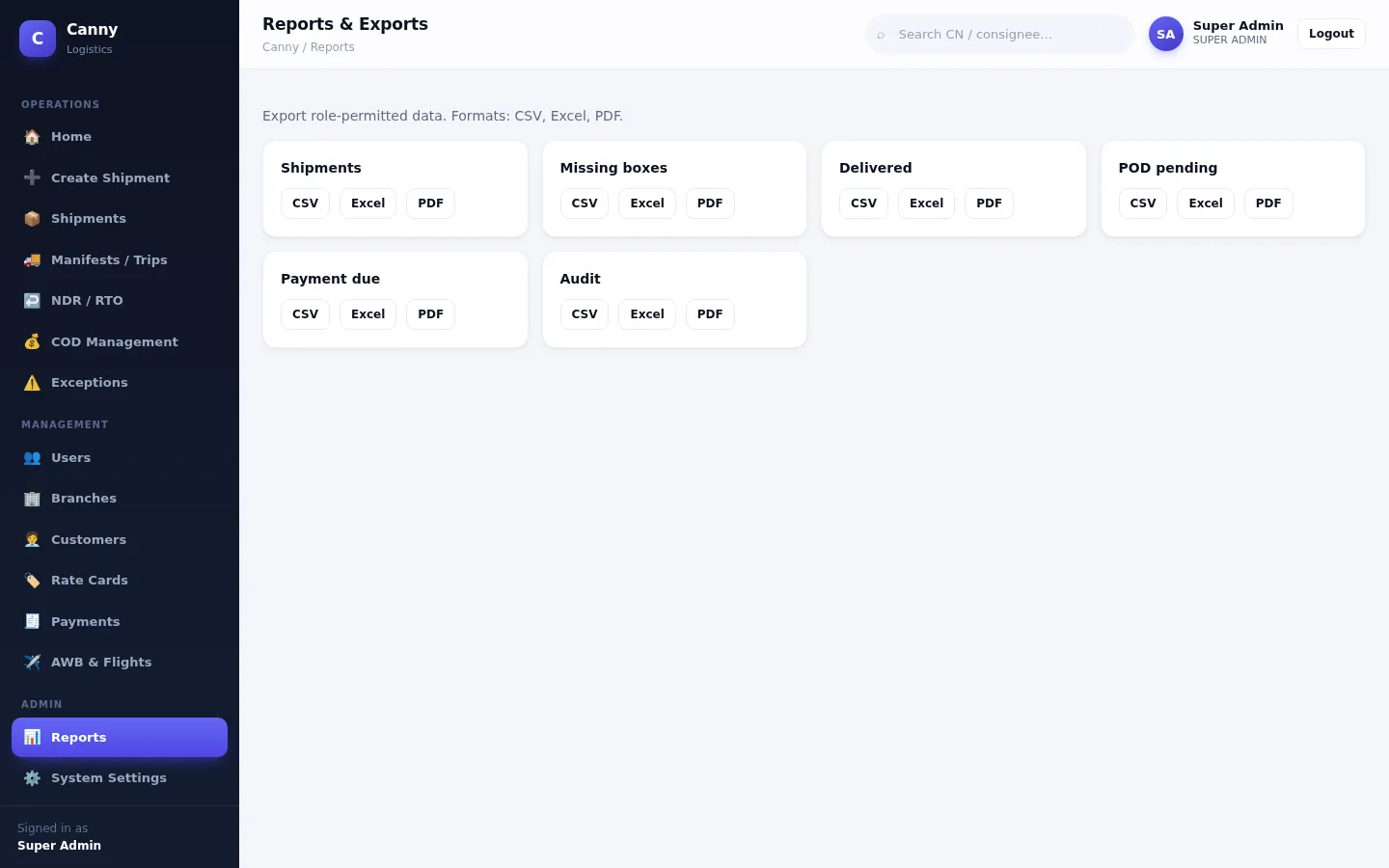Click the Customers person icon

[x=32, y=540]
